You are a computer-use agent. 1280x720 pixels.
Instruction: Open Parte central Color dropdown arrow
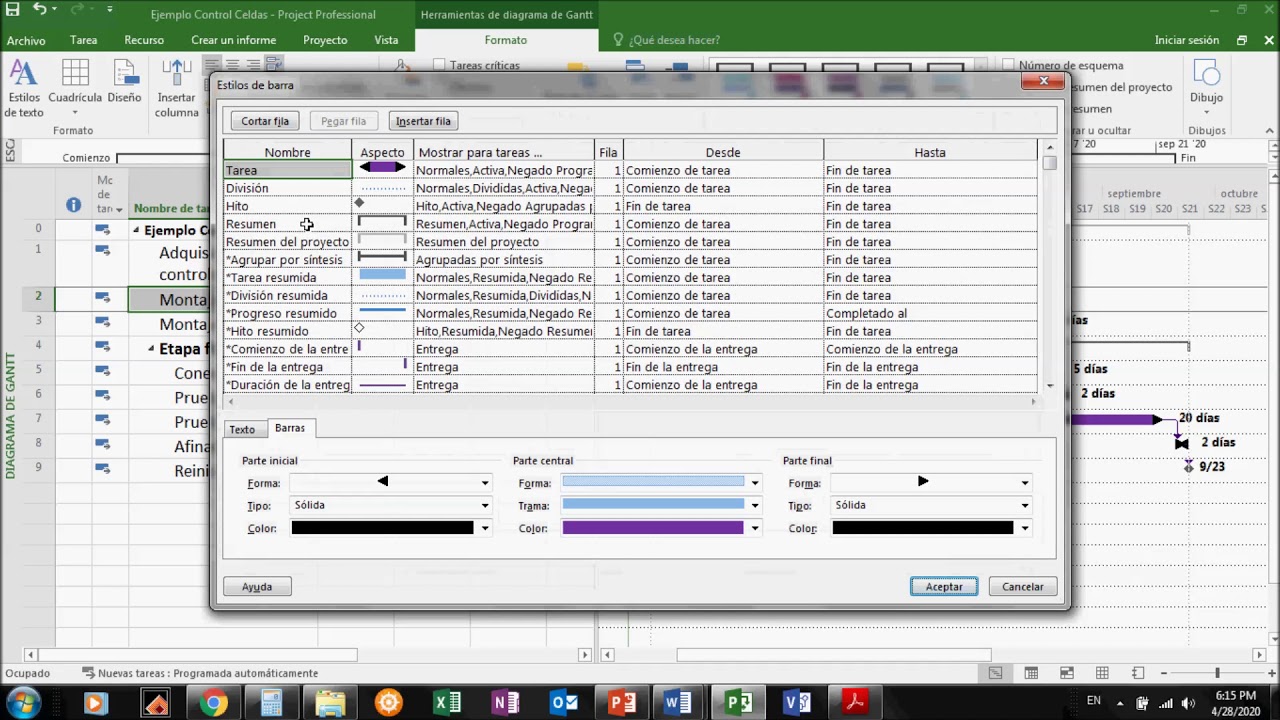click(x=755, y=528)
